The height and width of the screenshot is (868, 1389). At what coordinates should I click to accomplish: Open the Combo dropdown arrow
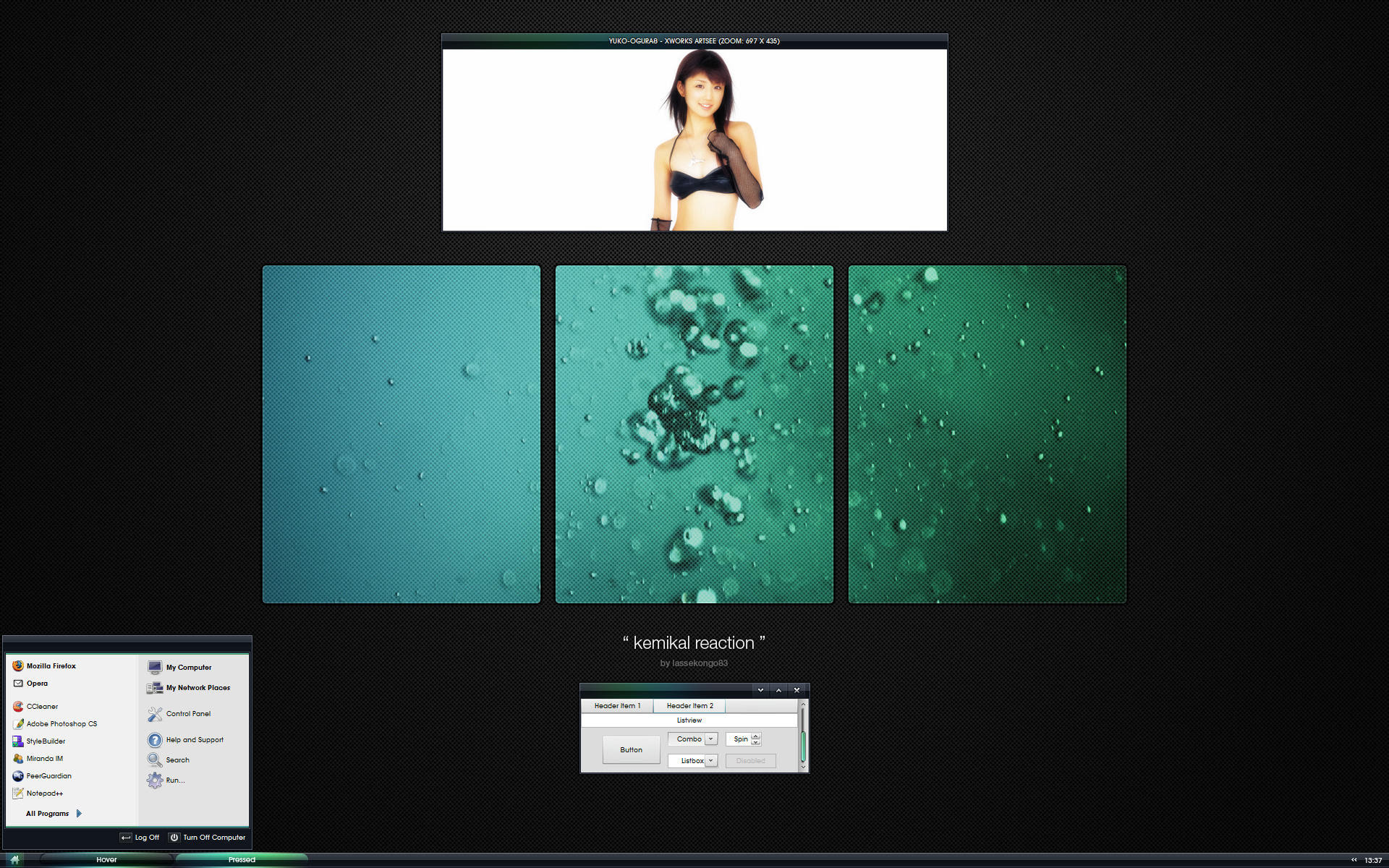coord(711,739)
